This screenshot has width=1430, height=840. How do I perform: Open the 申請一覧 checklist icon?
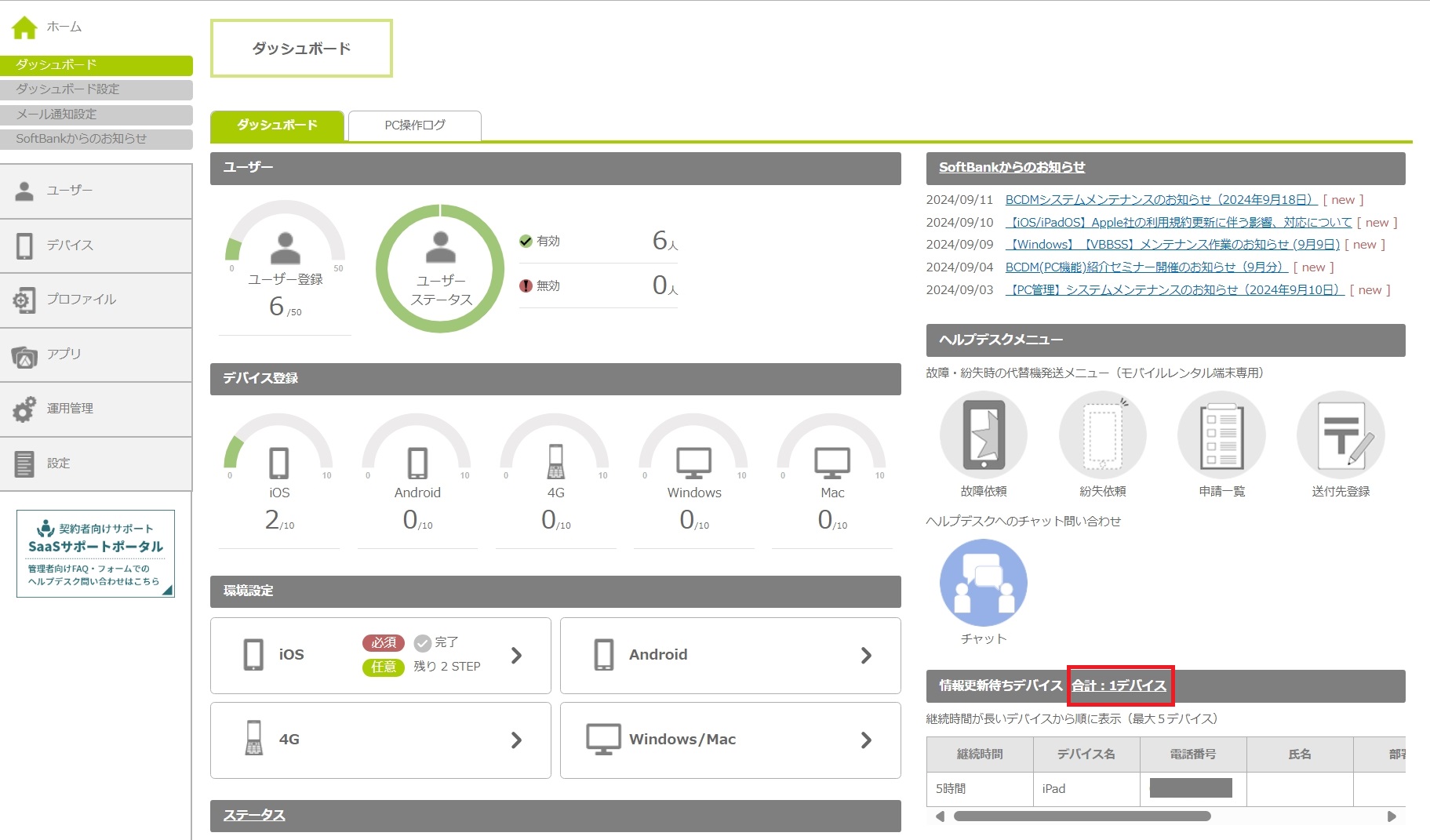pyautogui.click(x=1221, y=435)
